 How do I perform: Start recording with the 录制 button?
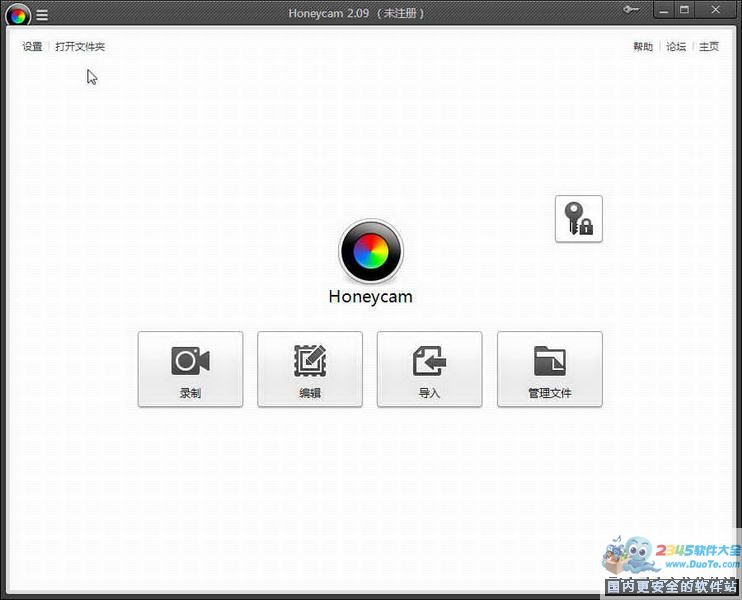pyautogui.click(x=190, y=369)
